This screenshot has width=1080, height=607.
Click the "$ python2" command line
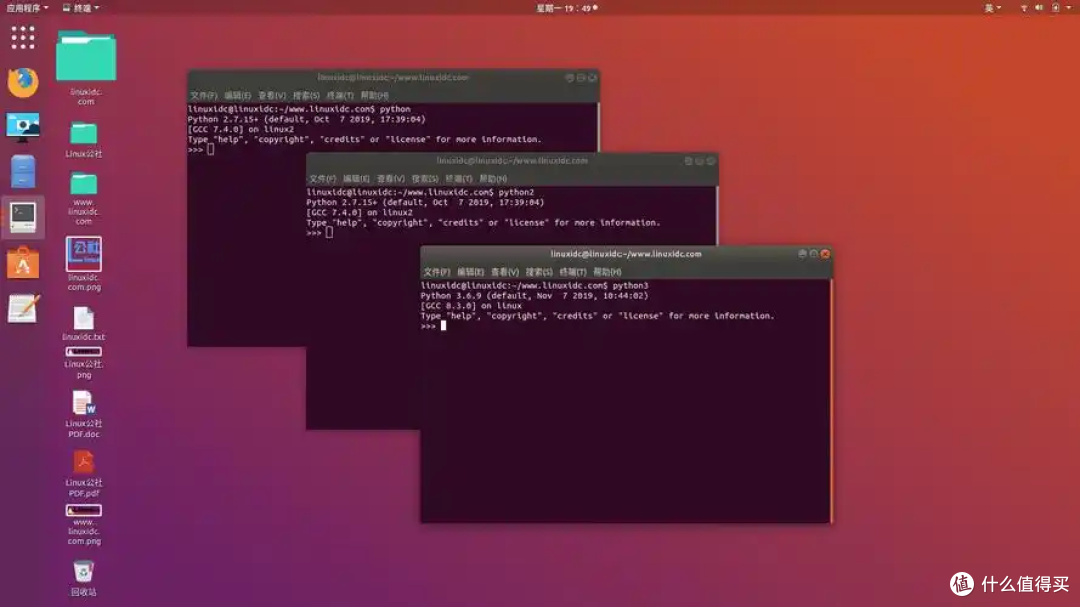(420, 192)
